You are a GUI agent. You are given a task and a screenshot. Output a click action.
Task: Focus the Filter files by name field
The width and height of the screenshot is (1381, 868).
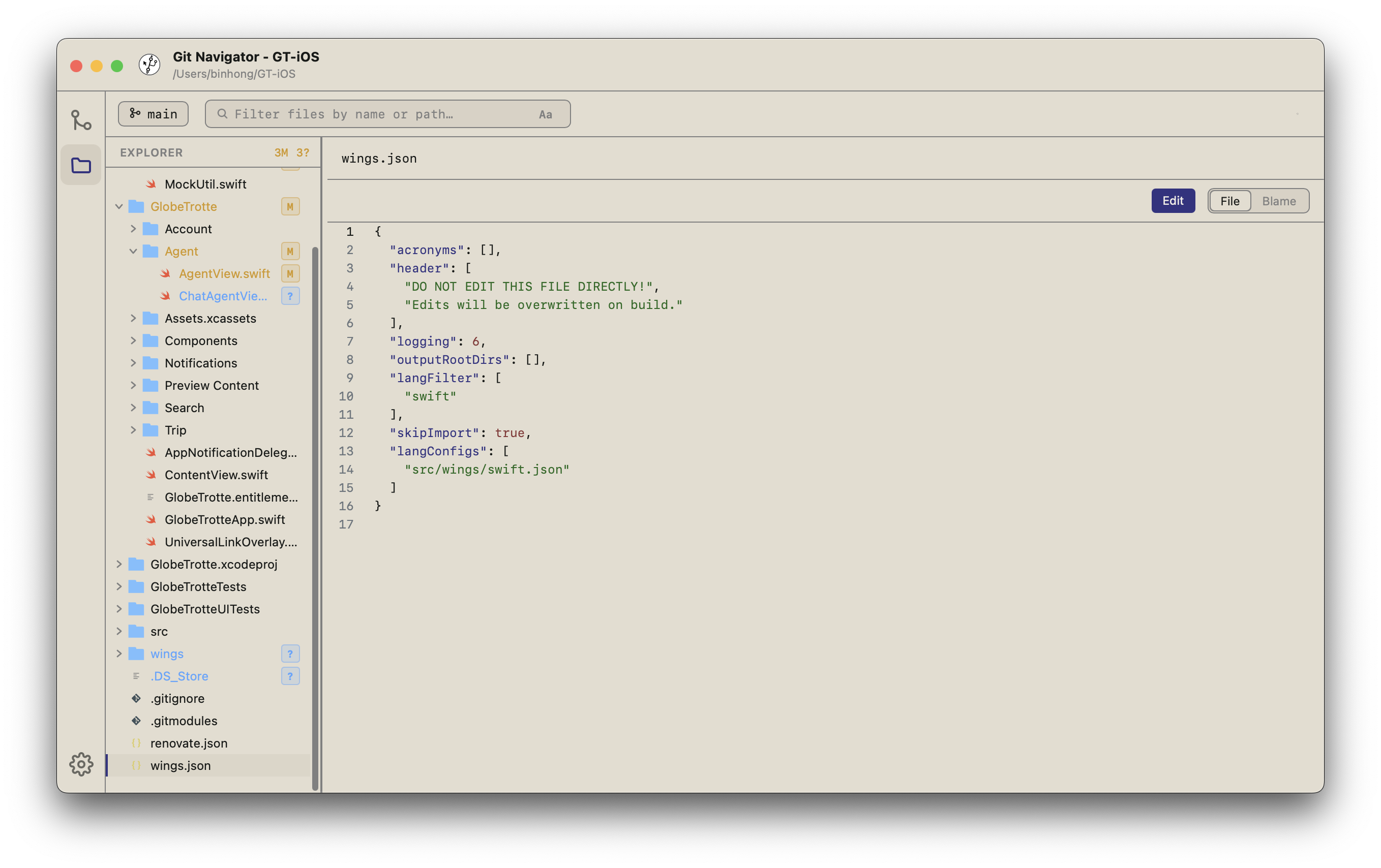(x=387, y=113)
